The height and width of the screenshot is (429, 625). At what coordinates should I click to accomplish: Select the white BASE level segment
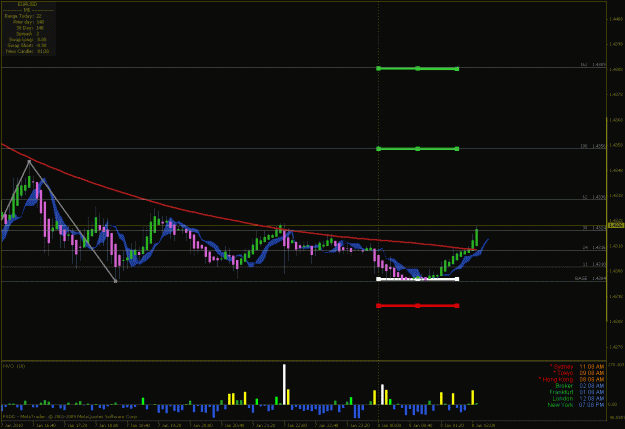tap(418, 279)
